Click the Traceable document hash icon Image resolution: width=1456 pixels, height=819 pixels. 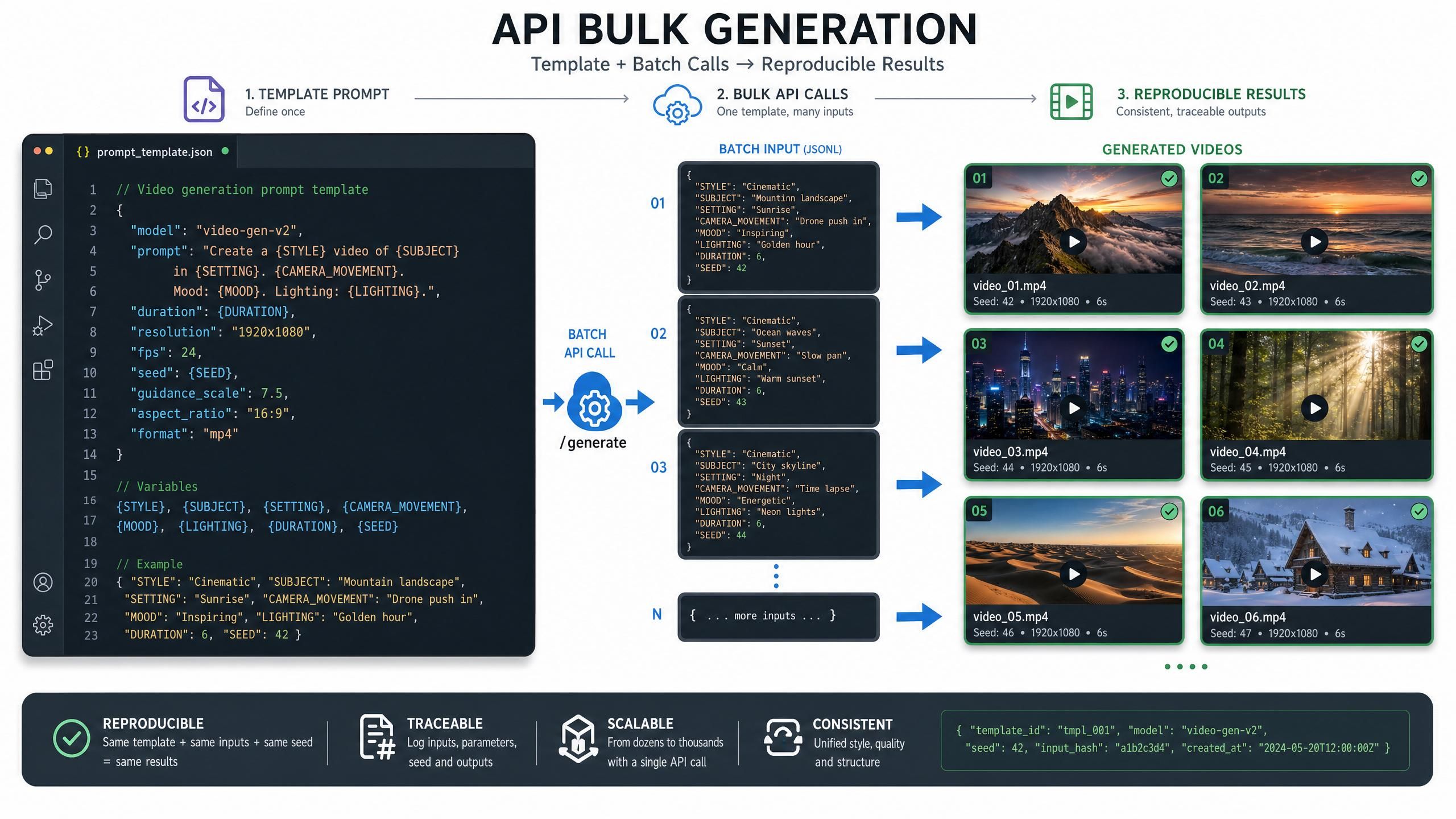click(x=377, y=738)
